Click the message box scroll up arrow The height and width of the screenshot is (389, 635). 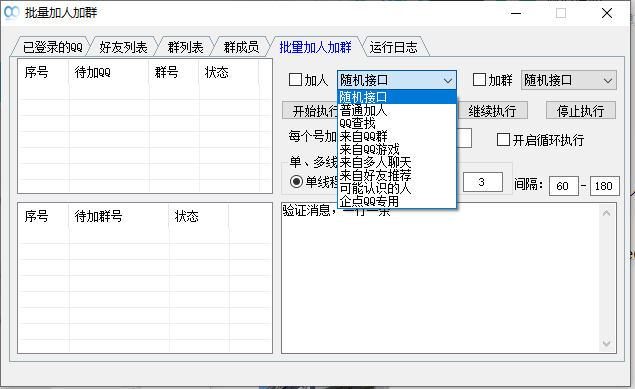[x=606, y=213]
